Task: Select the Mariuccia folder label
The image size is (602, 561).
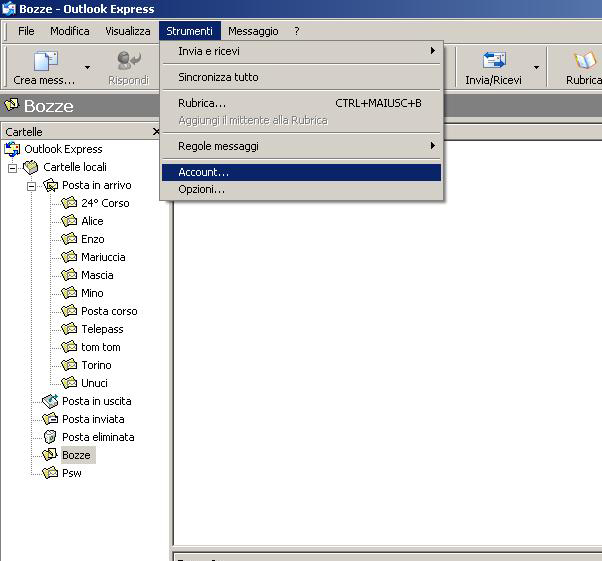Action: point(103,257)
